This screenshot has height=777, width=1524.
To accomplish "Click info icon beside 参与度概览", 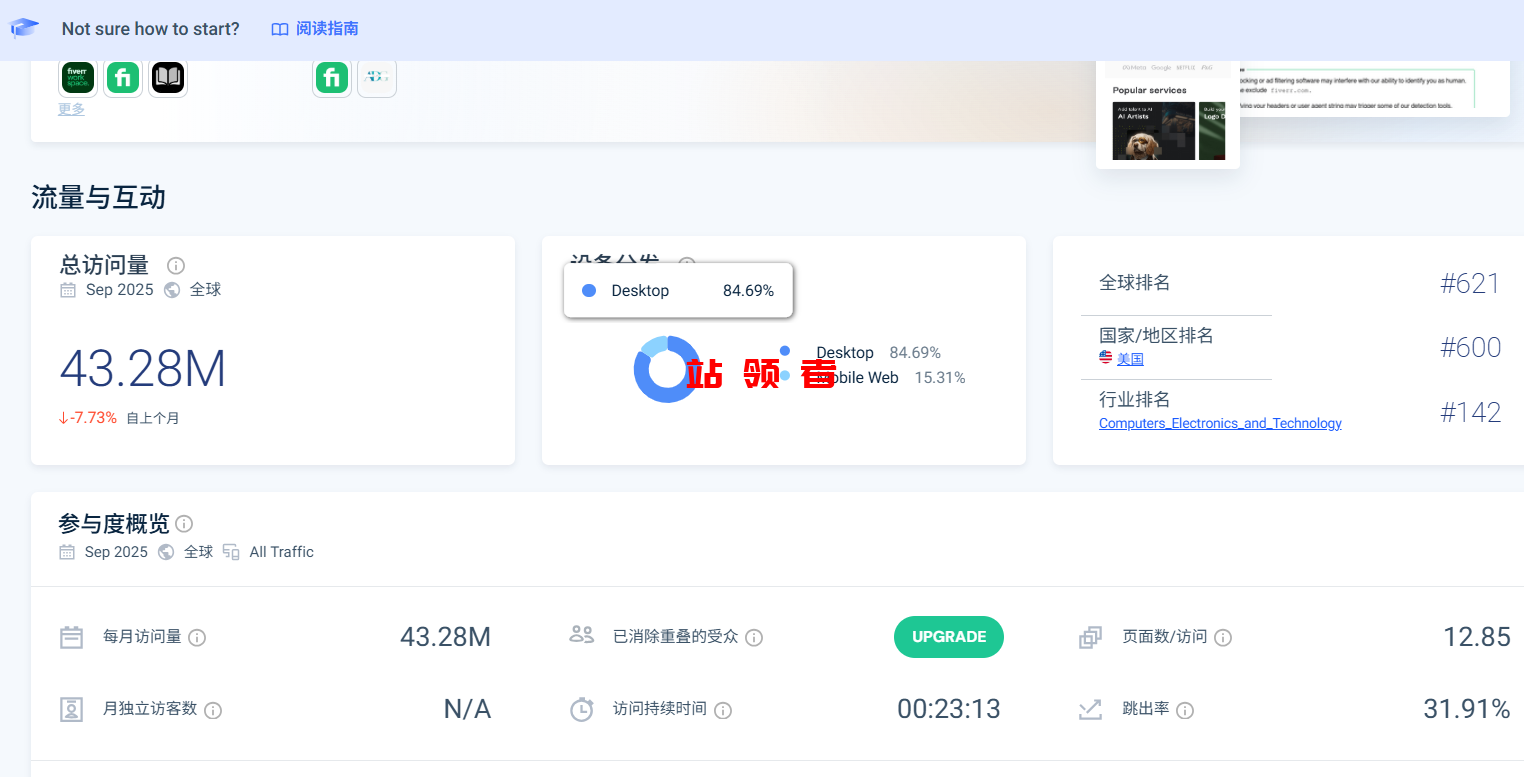I will [x=184, y=524].
